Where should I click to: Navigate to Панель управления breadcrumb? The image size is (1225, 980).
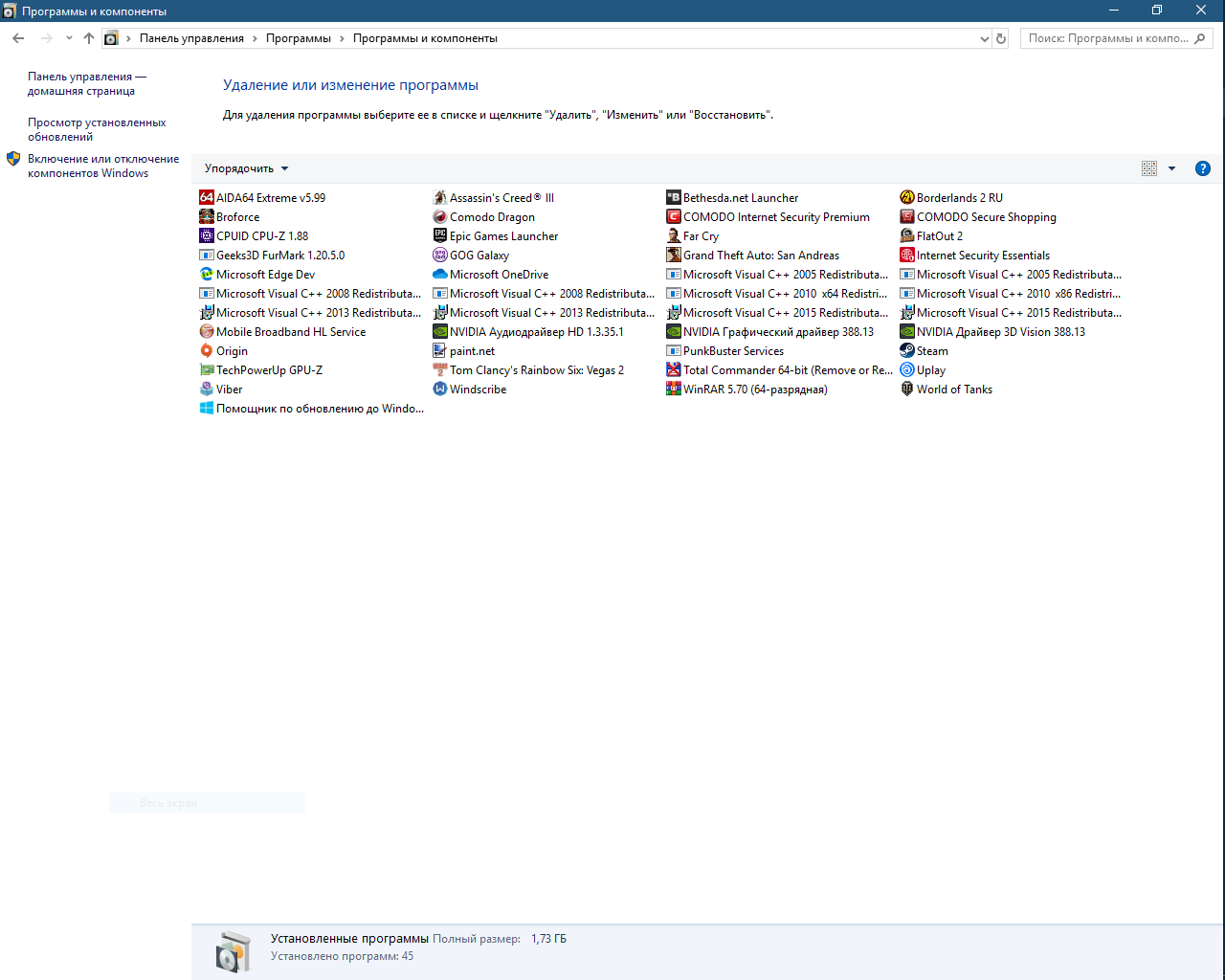pos(191,38)
